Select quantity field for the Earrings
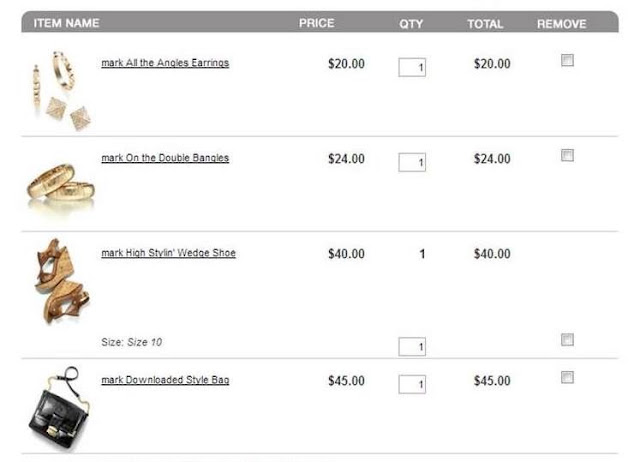Image resolution: width=640 pixels, height=462 pixels. 412,67
